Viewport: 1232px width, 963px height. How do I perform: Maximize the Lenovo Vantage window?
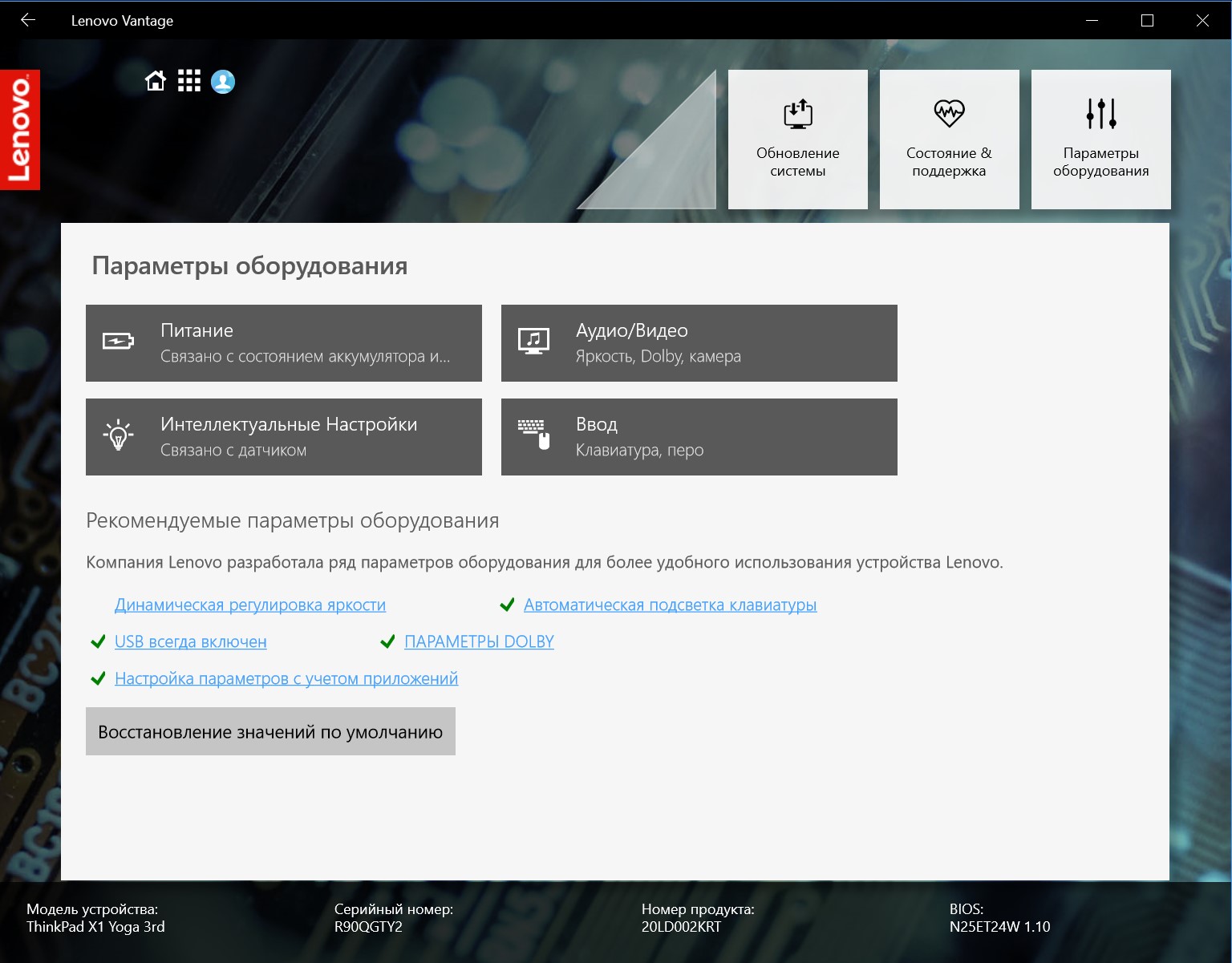(1147, 20)
